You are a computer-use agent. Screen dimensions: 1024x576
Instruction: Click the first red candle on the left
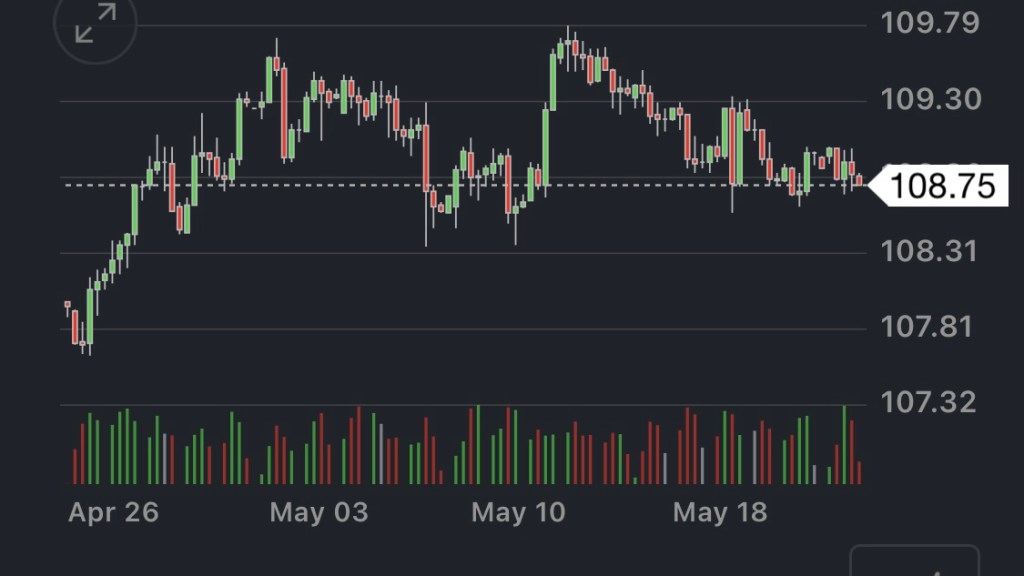68,304
